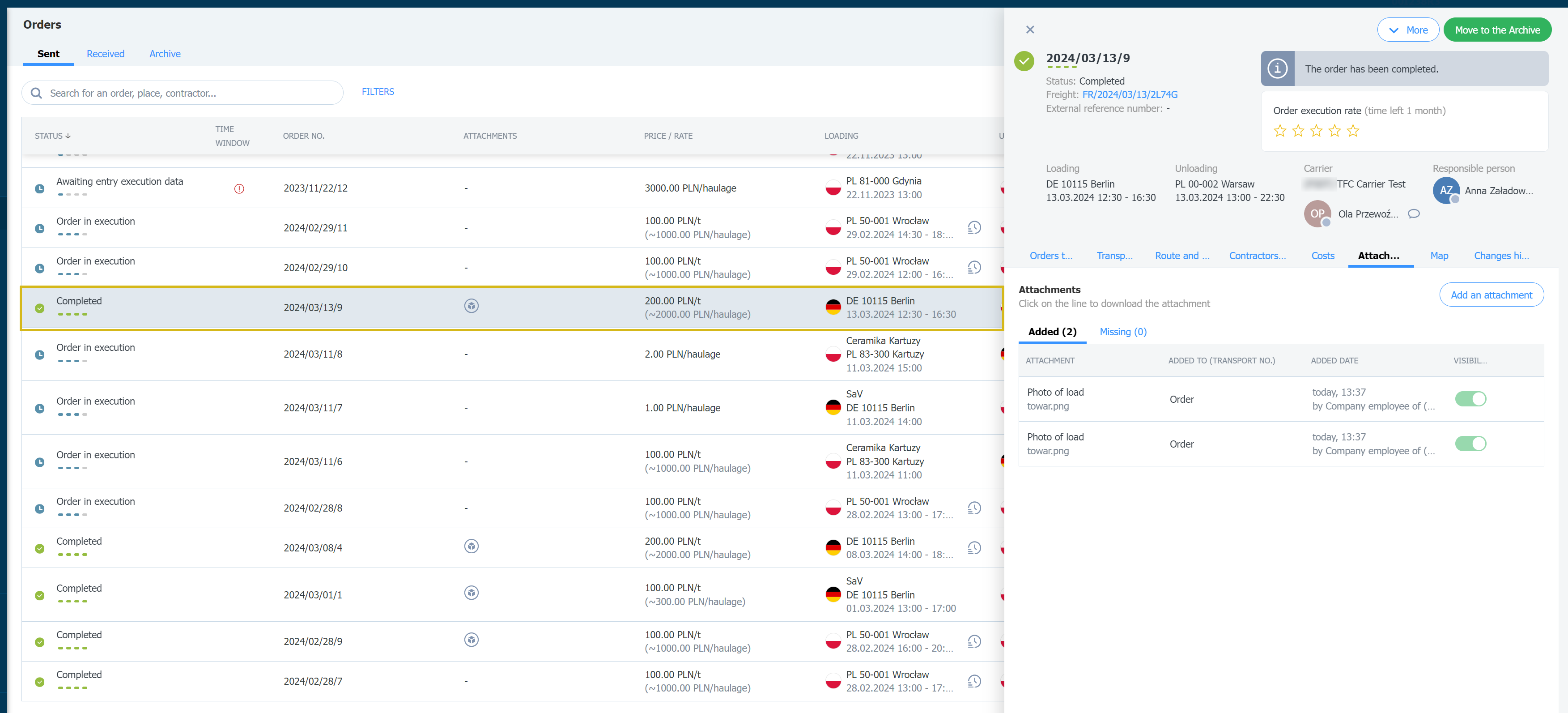Click the OP carrier contact avatar

[1317, 213]
